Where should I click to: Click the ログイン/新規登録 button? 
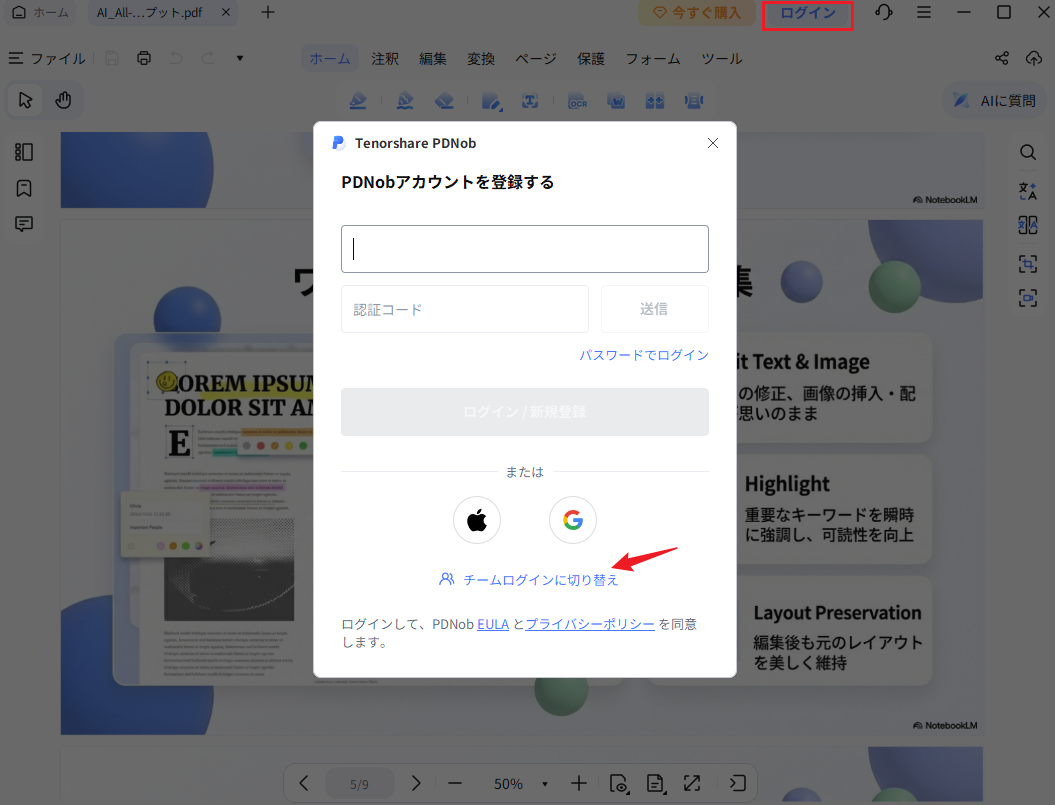(525, 412)
